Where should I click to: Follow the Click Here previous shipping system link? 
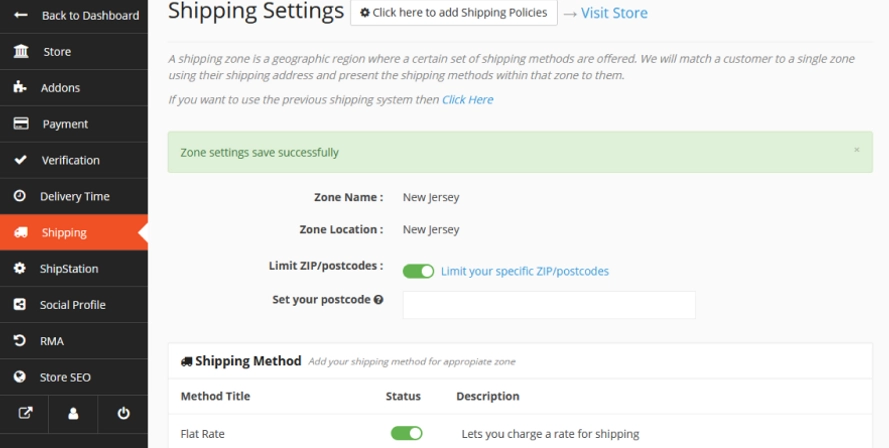pyautogui.click(x=468, y=99)
